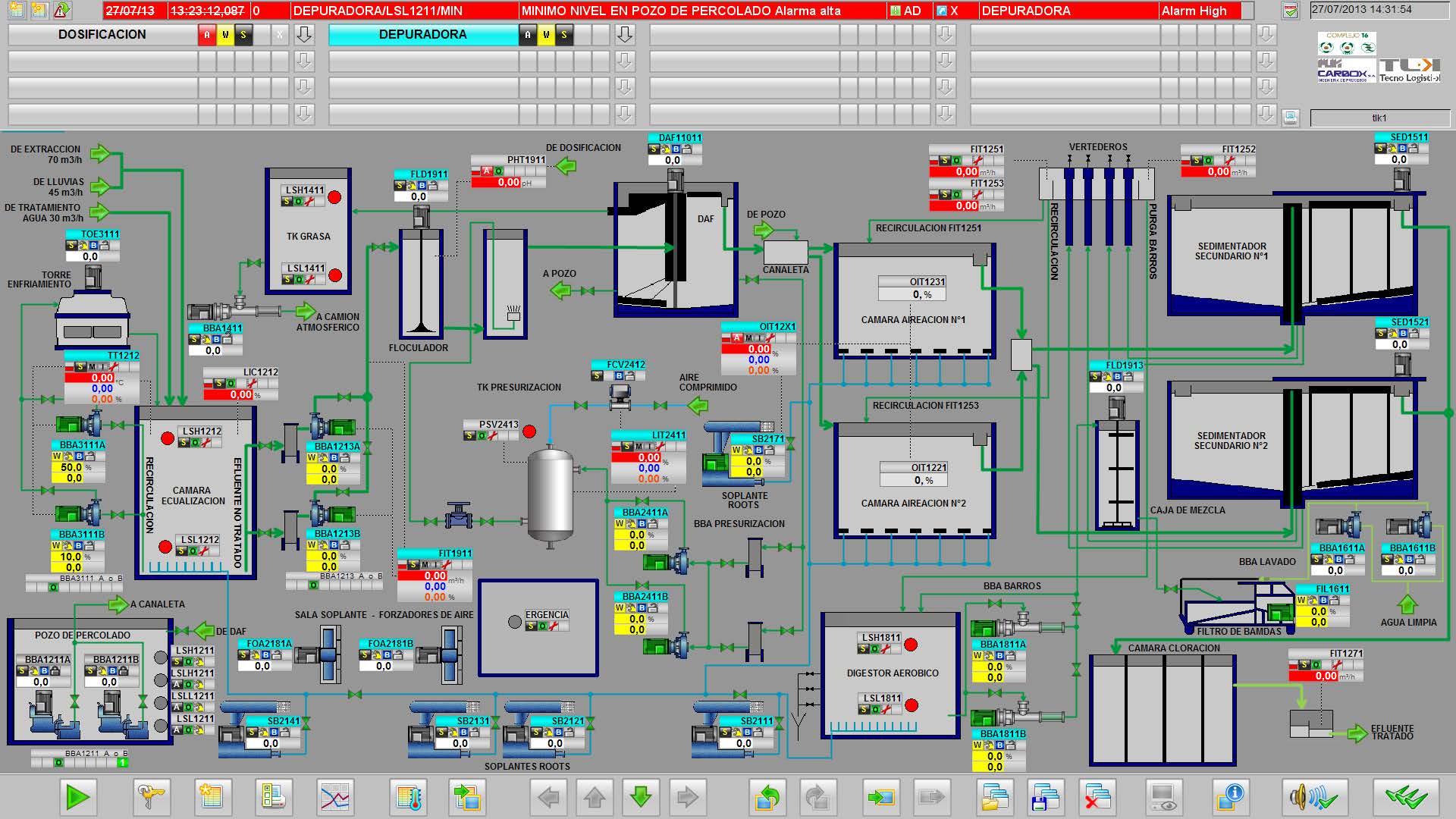Click the grey left arrow navigation icon
This screenshot has width=1456, height=819.
pyautogui.click(x=548, y=797)
